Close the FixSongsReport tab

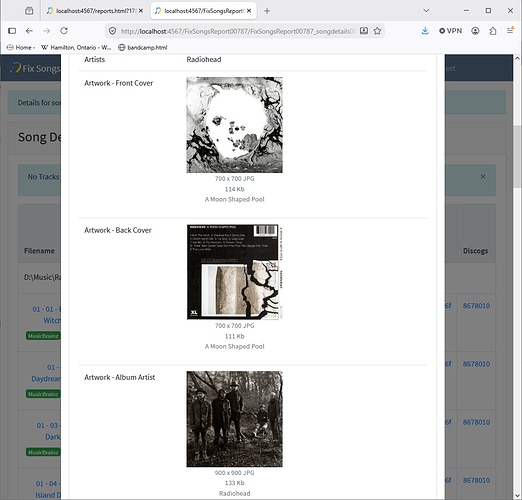point(249,11)
